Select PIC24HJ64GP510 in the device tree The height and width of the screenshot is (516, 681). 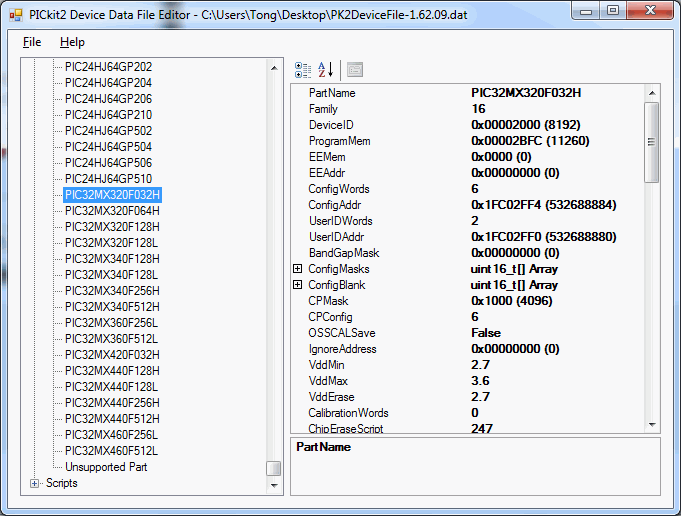[x=109, y=179]
